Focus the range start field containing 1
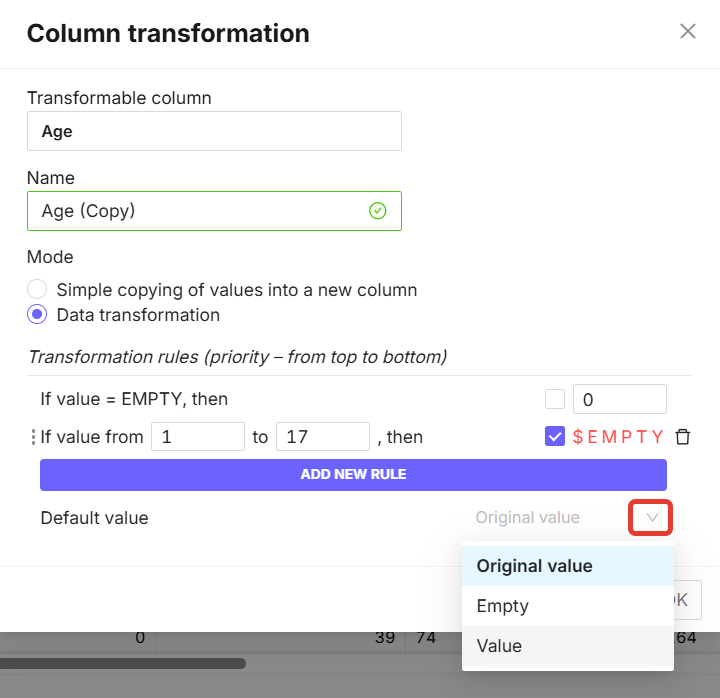The width and height of the screenshot is (720, 698). pos(197,437)
